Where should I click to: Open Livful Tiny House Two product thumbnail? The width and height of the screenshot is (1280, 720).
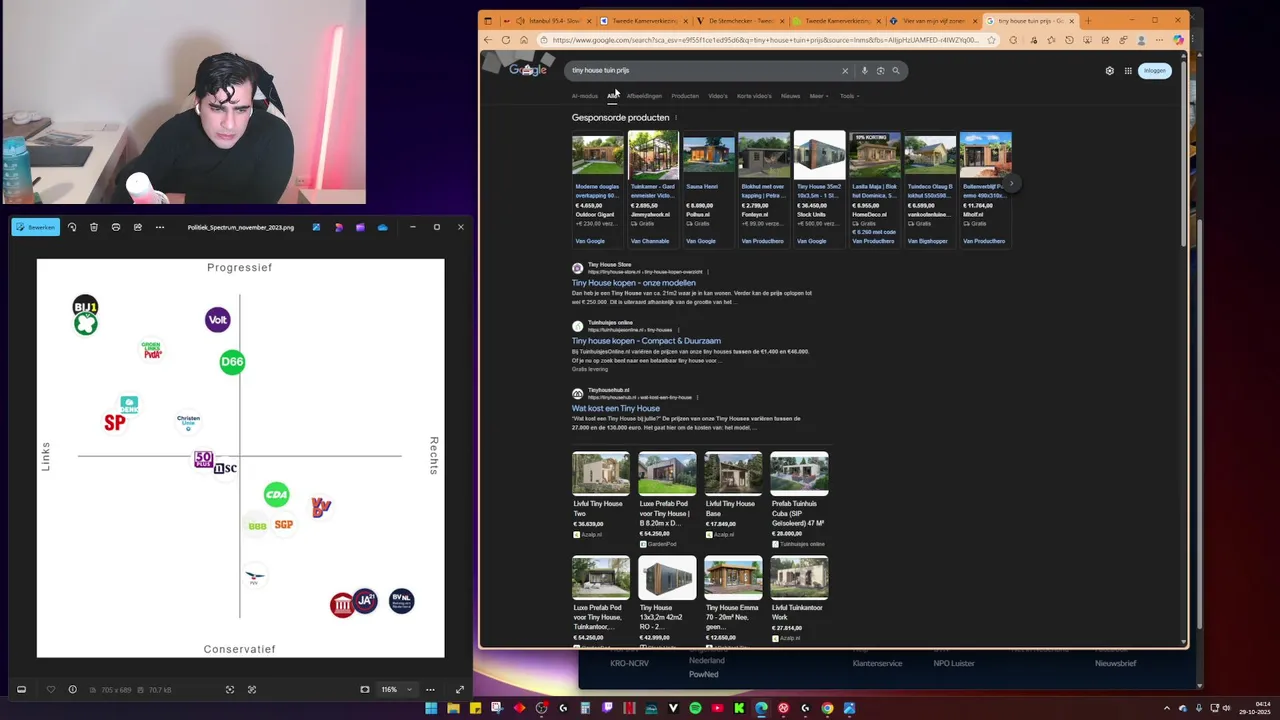pyautogui.click(x=601, y=473)
